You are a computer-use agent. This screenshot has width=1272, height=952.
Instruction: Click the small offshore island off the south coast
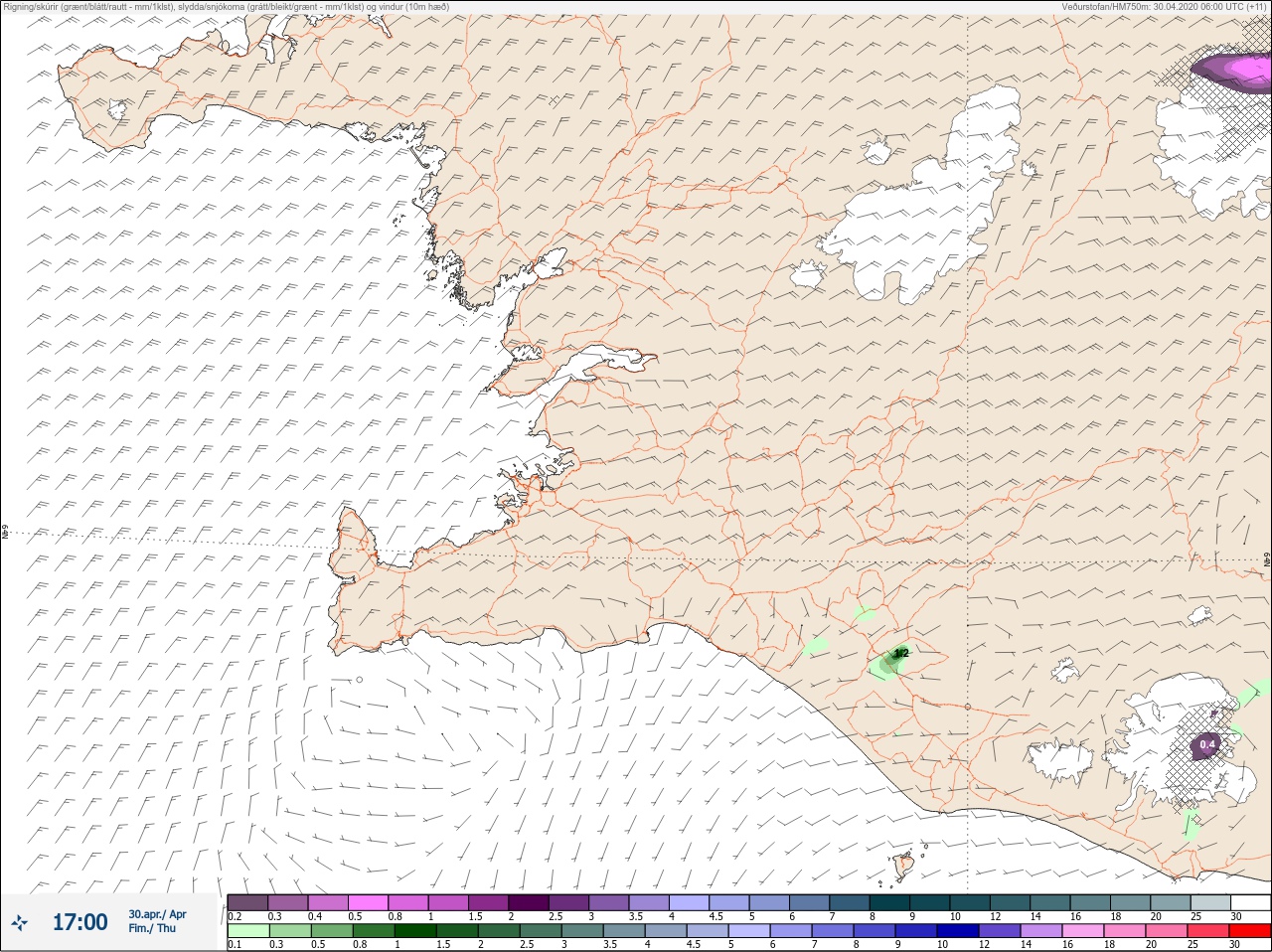pos(904,866)
